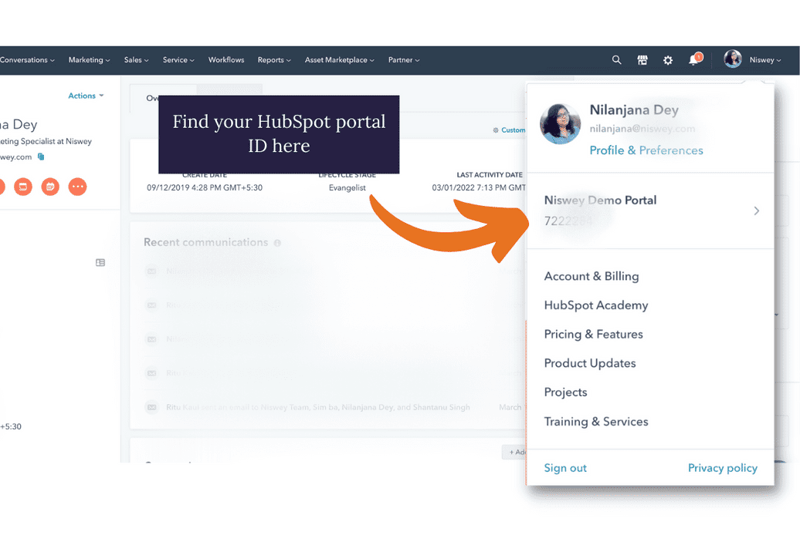The image size is (800, 559).
Task: Click the Evangelist lifecycle stage value
Action: 347,188
